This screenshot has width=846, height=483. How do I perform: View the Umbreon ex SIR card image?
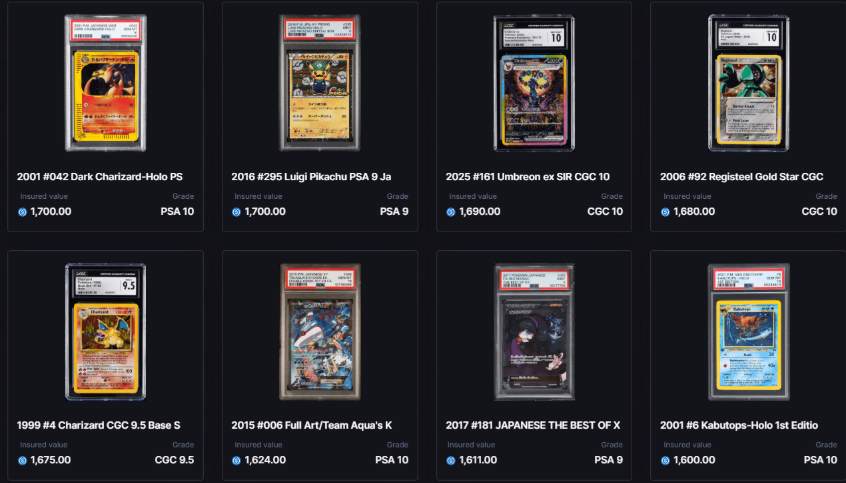tap(534, 83)
